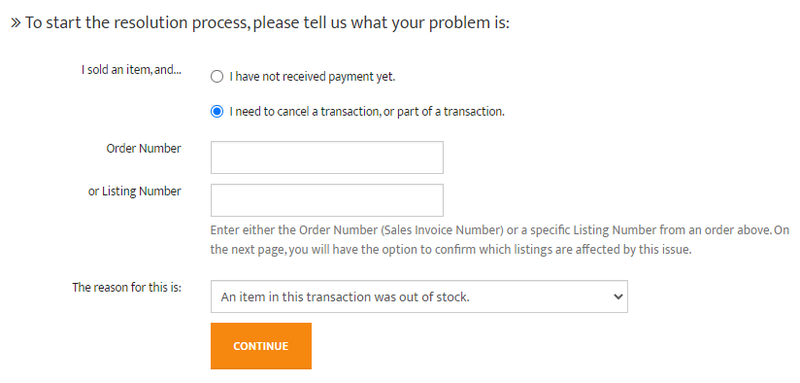Click the chevron arrow on the reason dropdown
Viewport: 800px width, 383px height.
618,296
